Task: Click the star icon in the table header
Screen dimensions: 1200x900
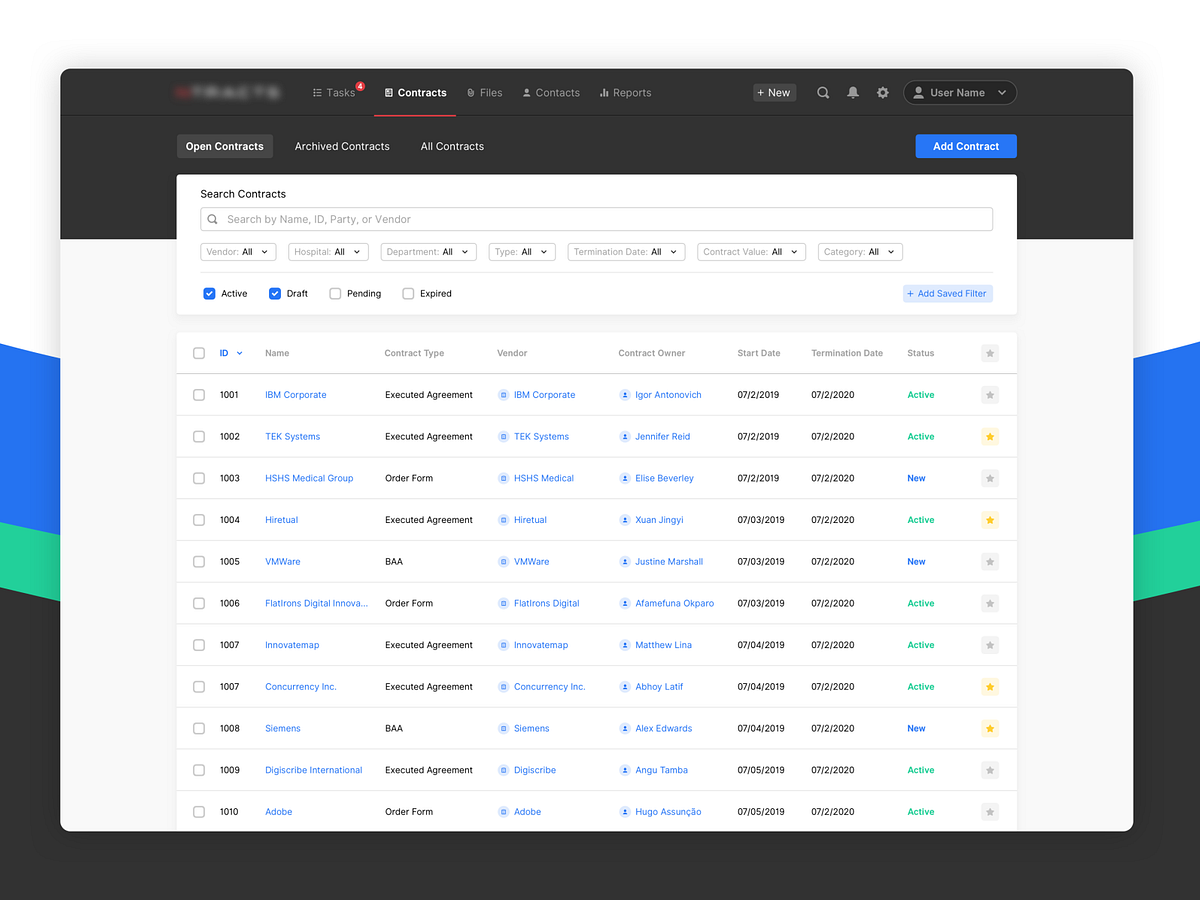Action: (989, 353)
